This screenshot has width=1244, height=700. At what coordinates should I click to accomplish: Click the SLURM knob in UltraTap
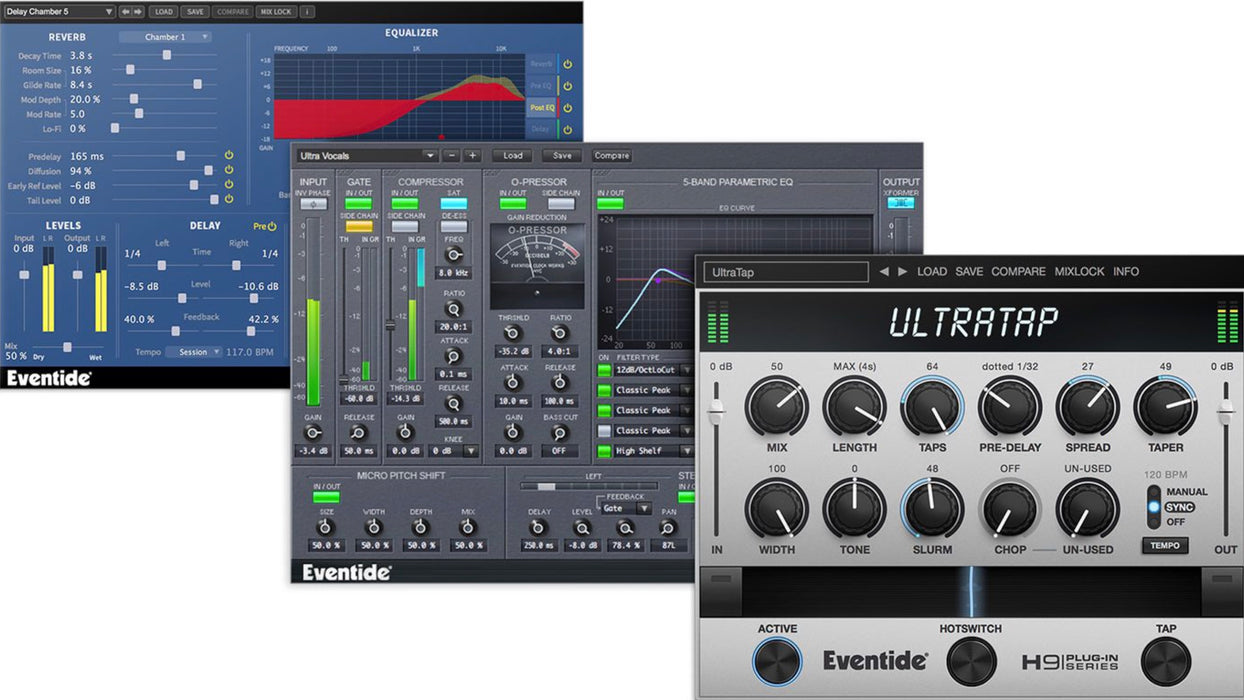coord(932,508)
